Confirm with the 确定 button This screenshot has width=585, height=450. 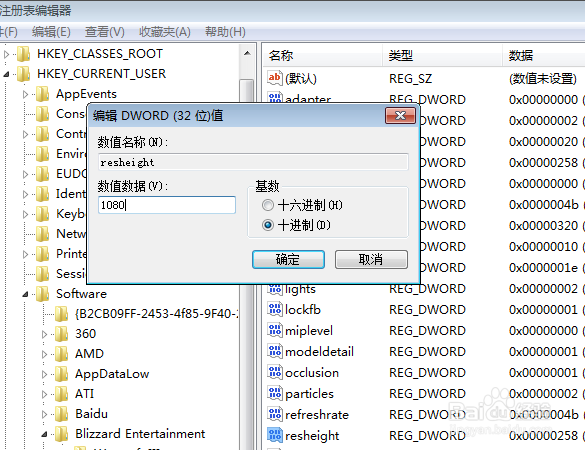click(x=288, y=259)
